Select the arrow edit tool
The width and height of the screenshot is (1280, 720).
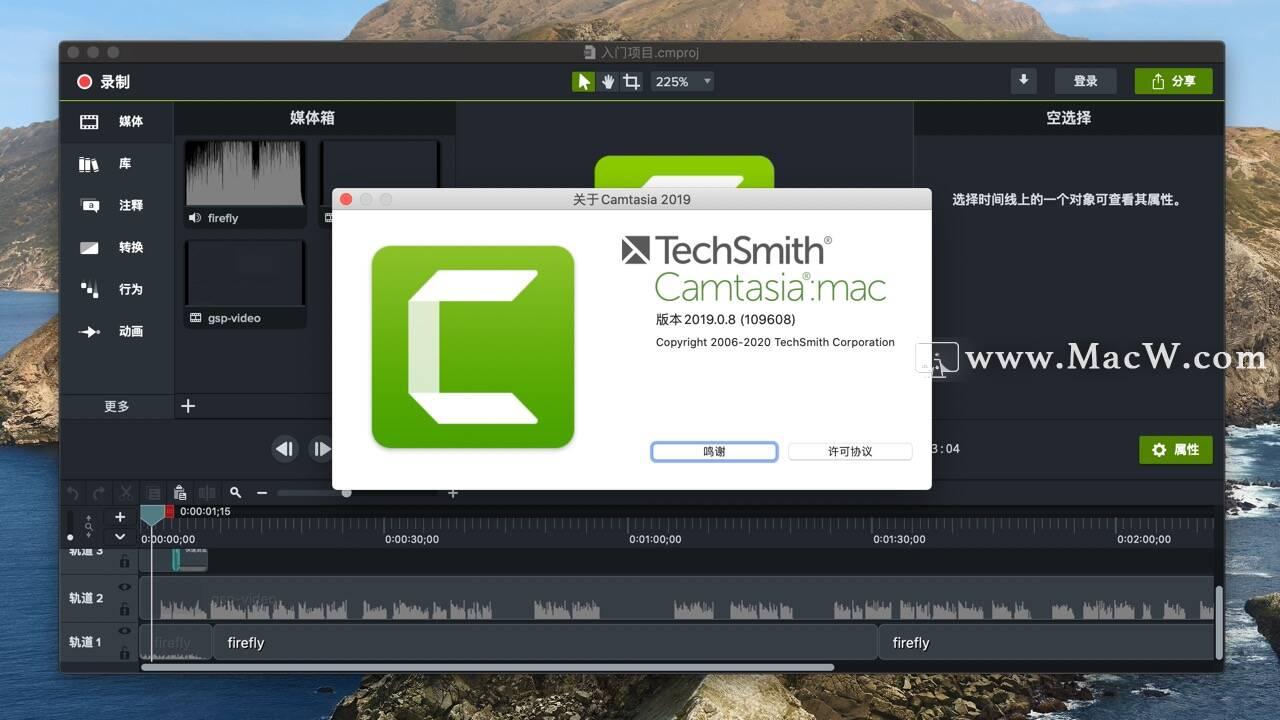point(584,82)
